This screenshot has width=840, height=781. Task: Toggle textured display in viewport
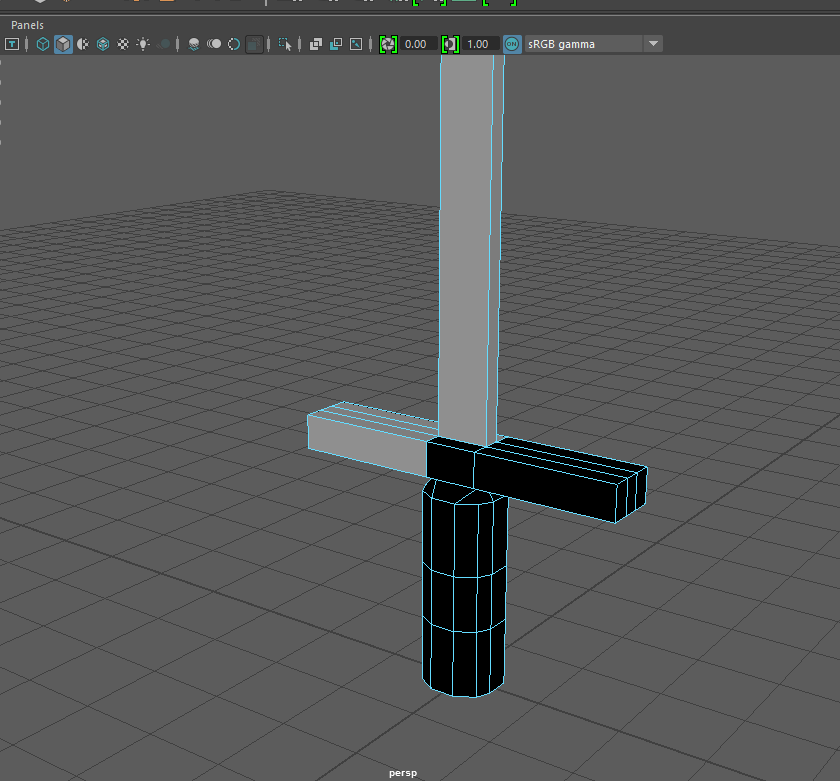(123, 44)
